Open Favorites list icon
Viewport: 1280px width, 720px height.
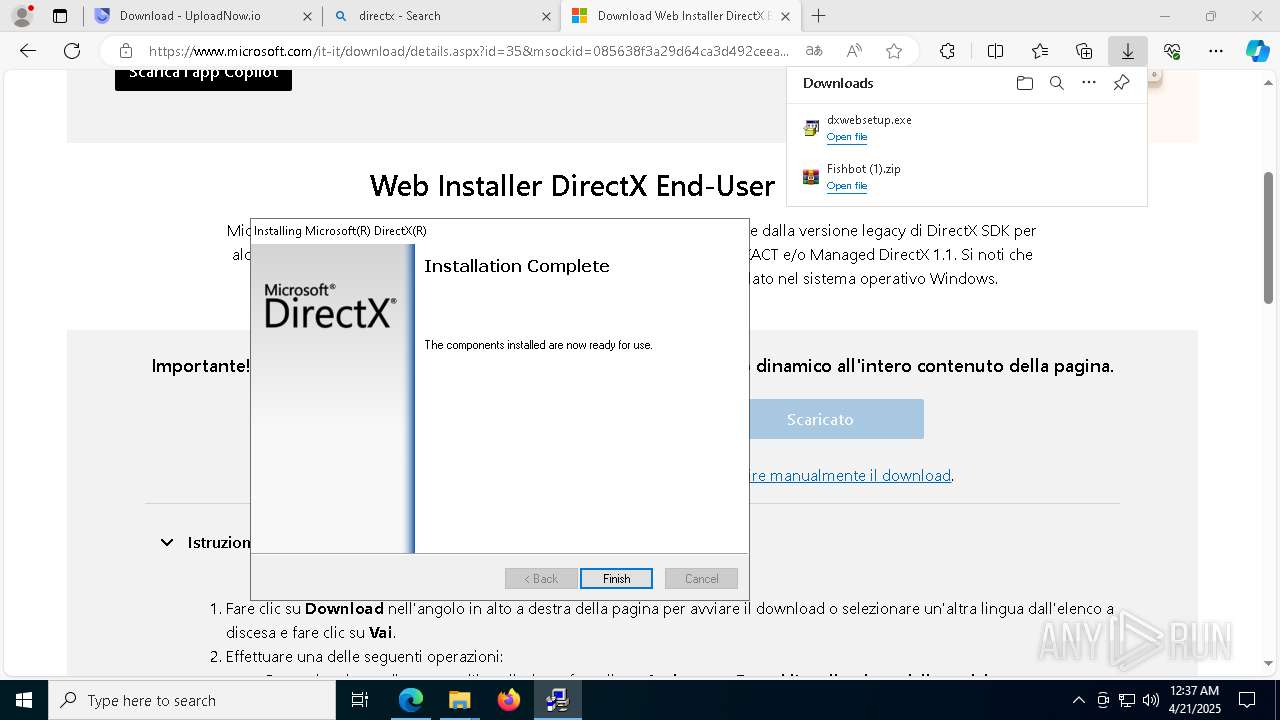(x=1040, y=51)
